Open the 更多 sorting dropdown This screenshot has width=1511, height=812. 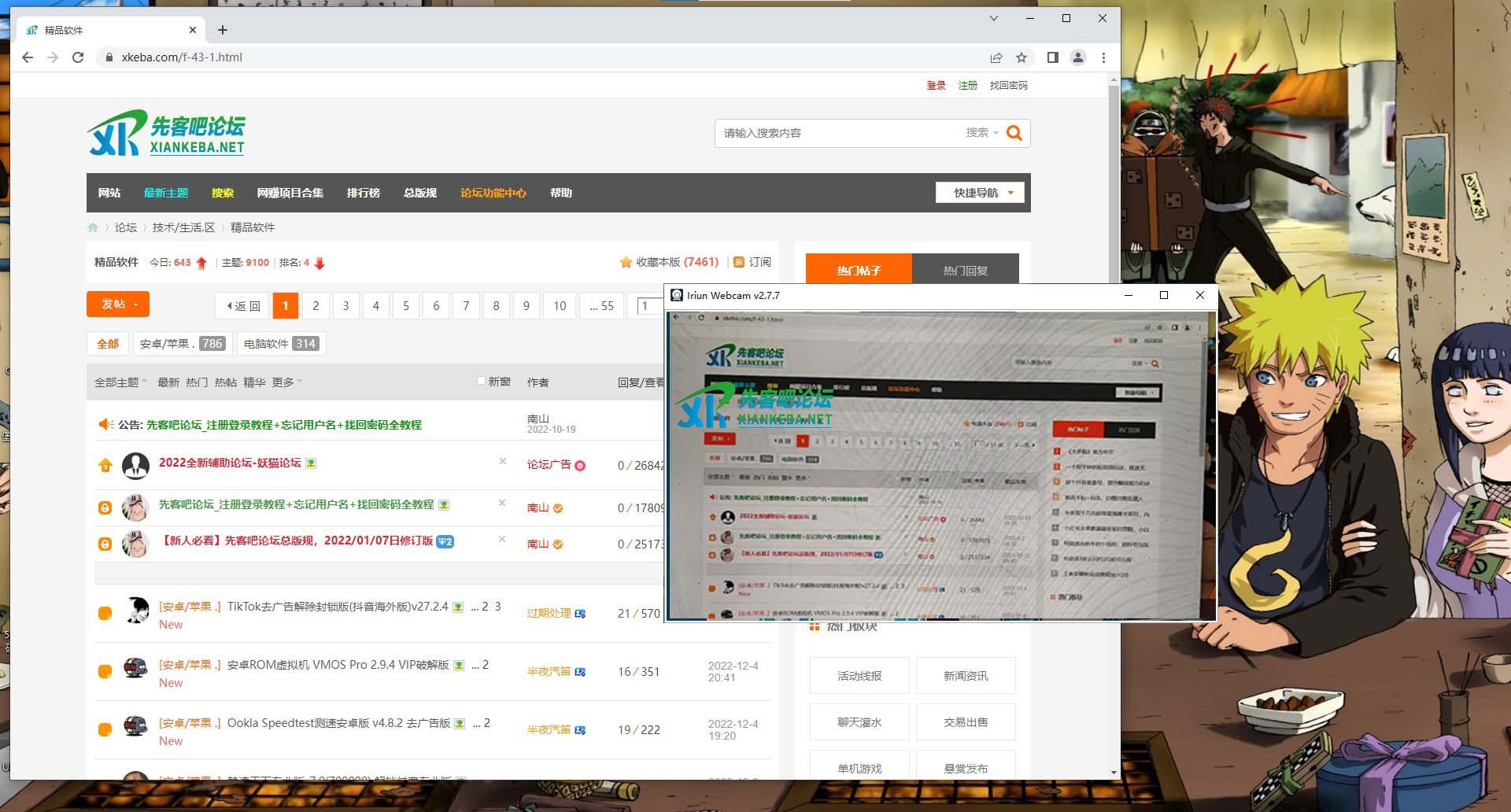click(286, 382)
